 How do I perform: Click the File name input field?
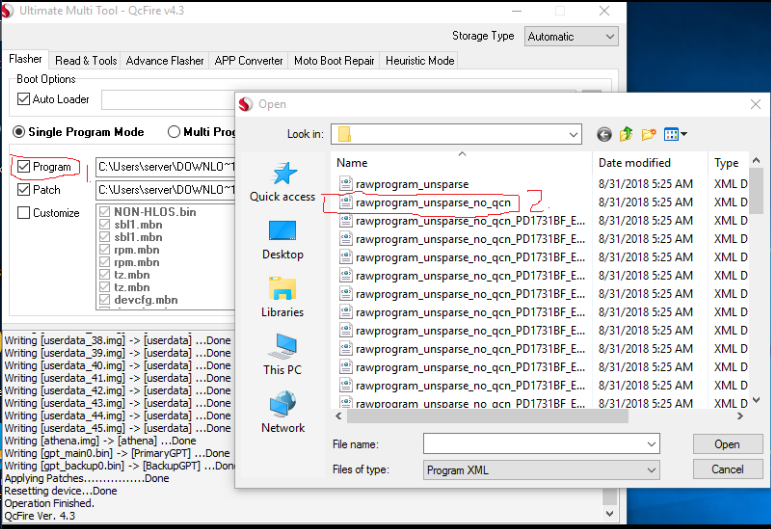(534, 444)
